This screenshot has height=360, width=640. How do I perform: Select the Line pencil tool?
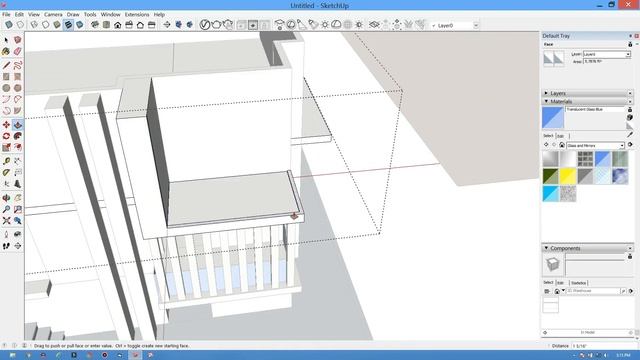tap(6, 65)
